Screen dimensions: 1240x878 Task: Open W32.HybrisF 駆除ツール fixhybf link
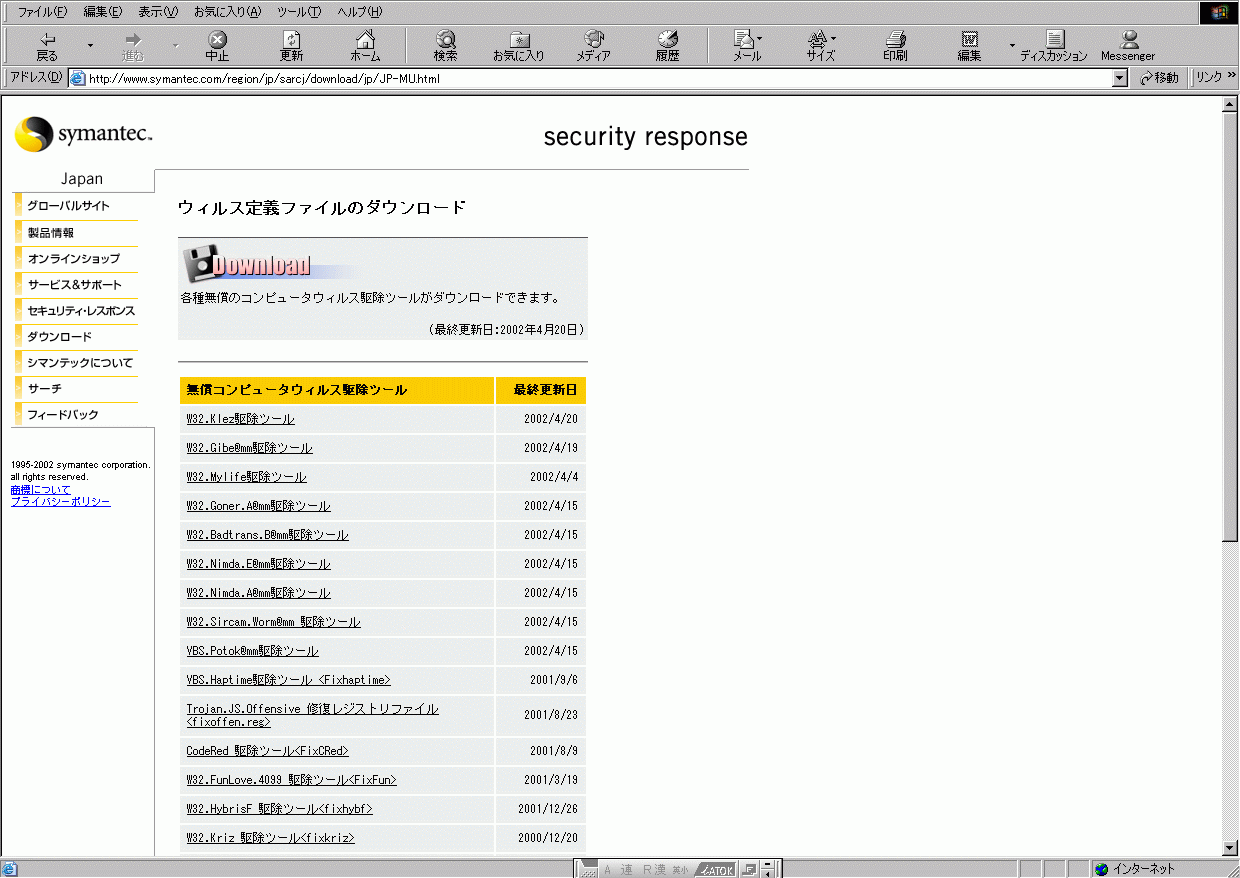(x=279, y=809)
